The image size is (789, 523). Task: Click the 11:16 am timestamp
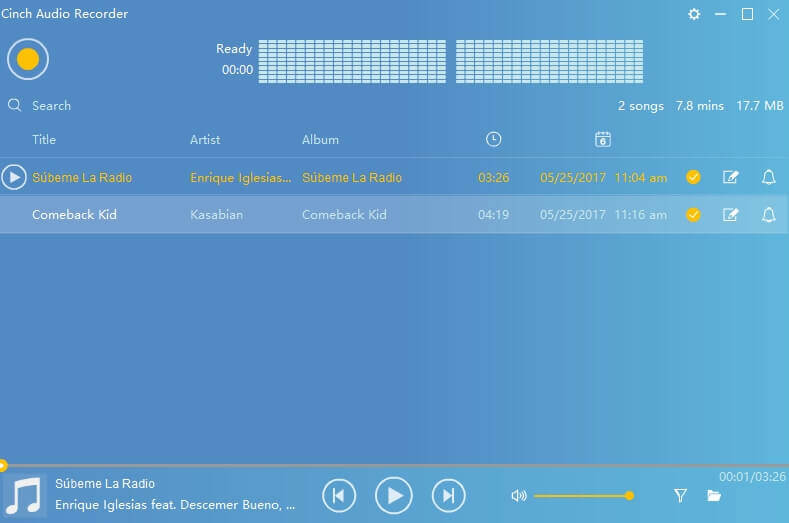tap(641, 215)
